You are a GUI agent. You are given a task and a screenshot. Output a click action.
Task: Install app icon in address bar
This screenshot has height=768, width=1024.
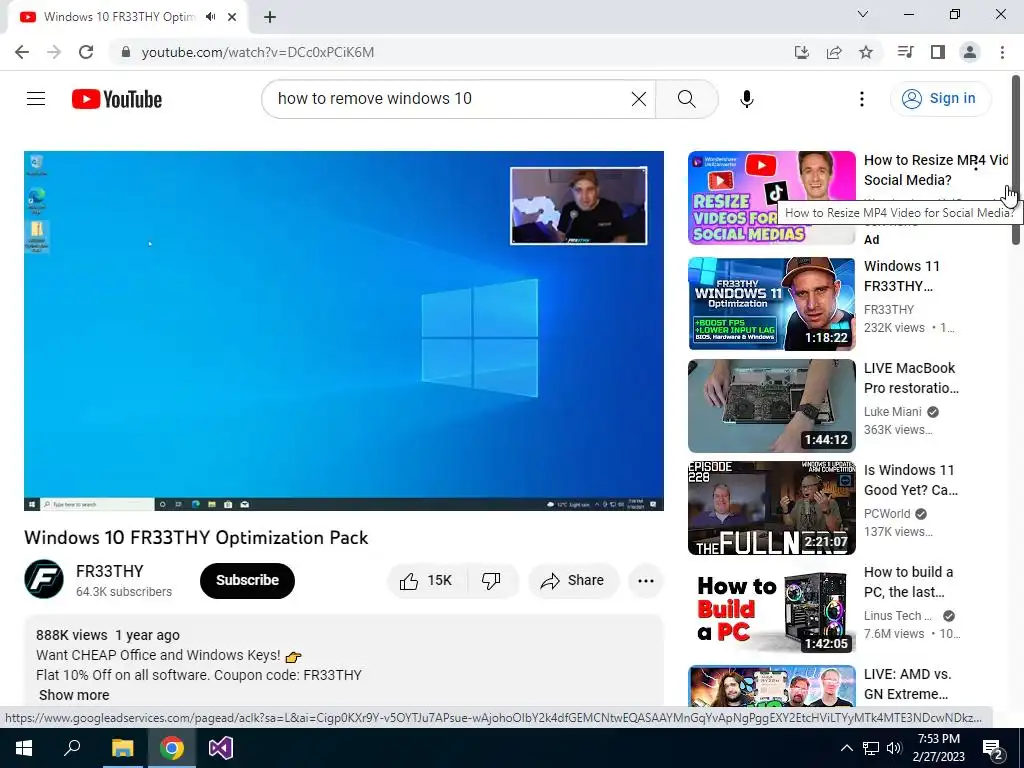coord(801,52)
